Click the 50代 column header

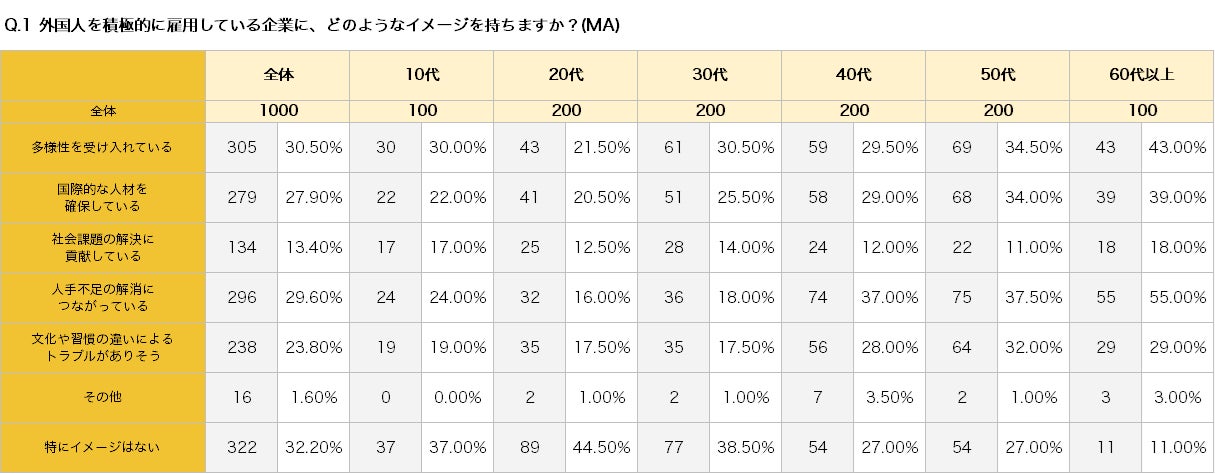(997, 75)
